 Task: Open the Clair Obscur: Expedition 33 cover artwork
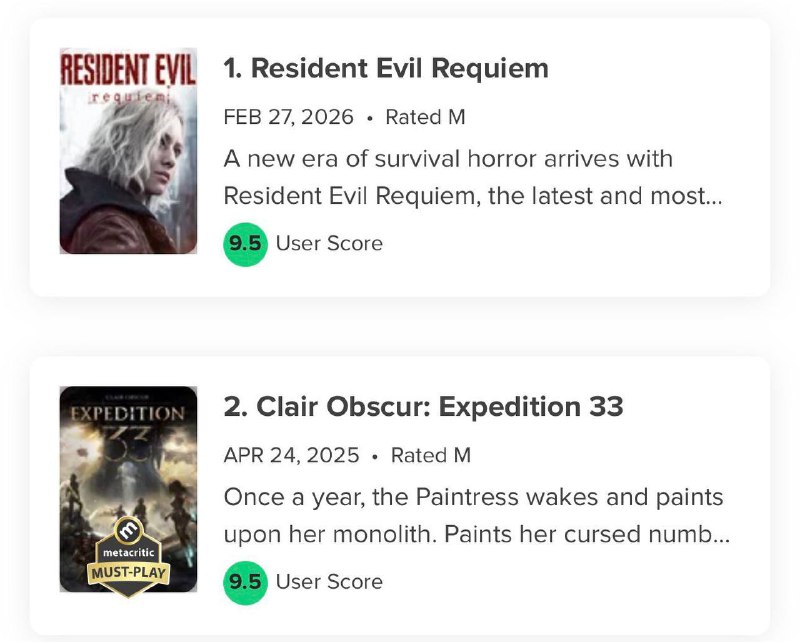128,470
